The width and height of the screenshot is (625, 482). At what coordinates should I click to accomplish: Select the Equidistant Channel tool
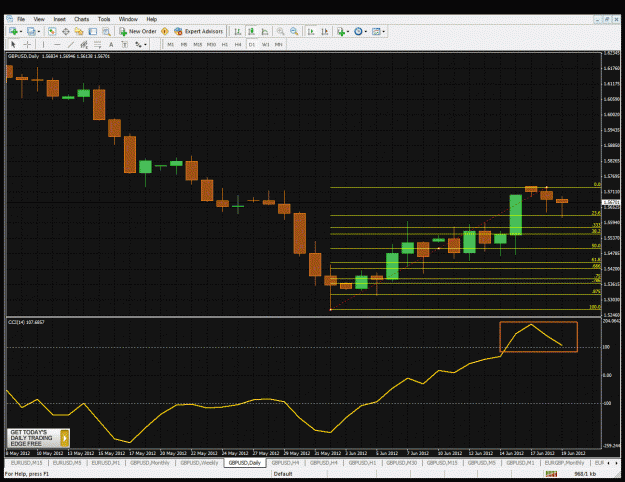pos(84,44)
